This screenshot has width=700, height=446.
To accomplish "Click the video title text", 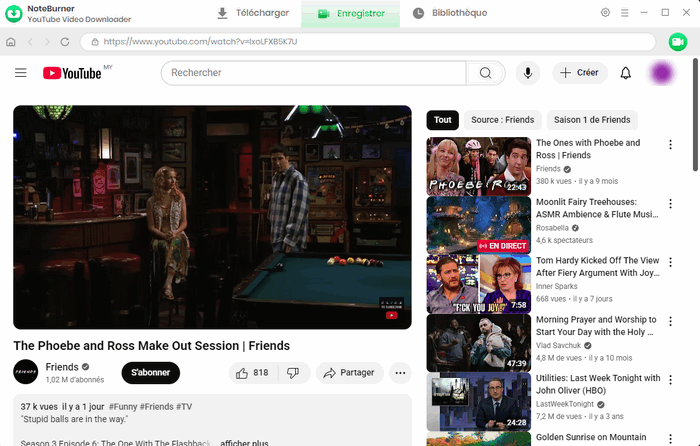I will click(151, 346).
